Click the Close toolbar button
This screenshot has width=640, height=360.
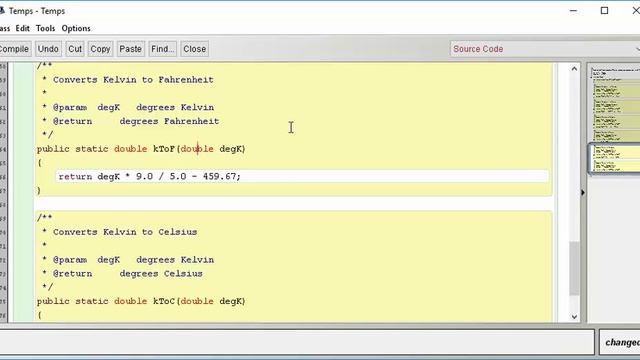click(x=195, y=49)
